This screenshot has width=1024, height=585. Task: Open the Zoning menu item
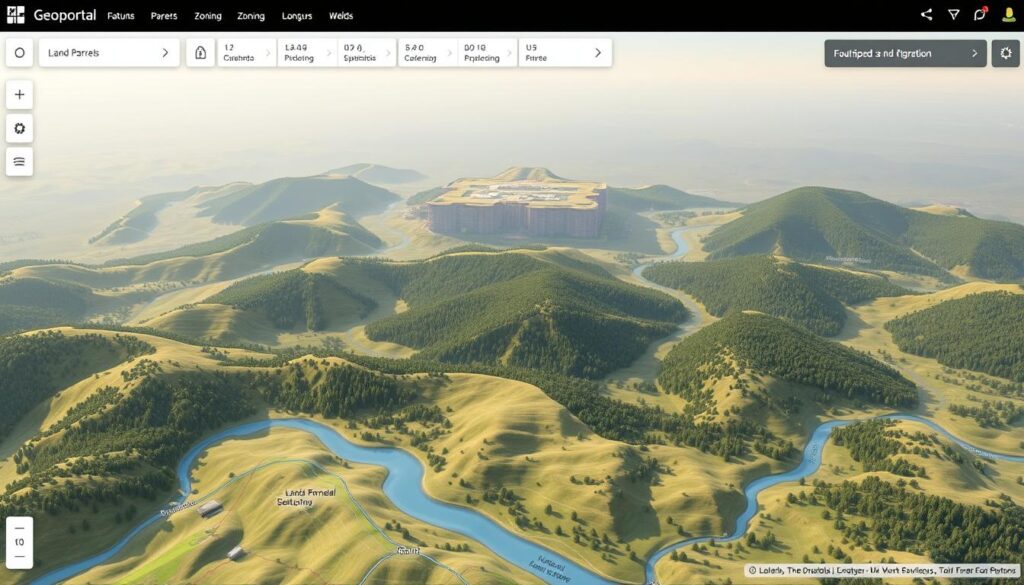point(207,16)
